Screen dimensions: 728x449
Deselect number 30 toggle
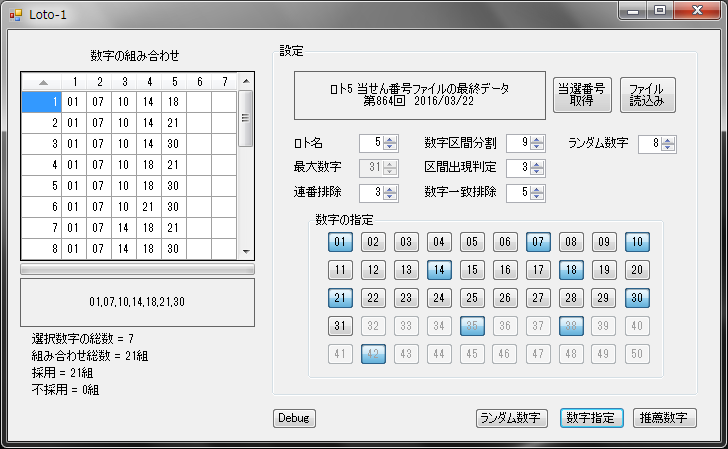pyautogui.click(x=637, y=298)
